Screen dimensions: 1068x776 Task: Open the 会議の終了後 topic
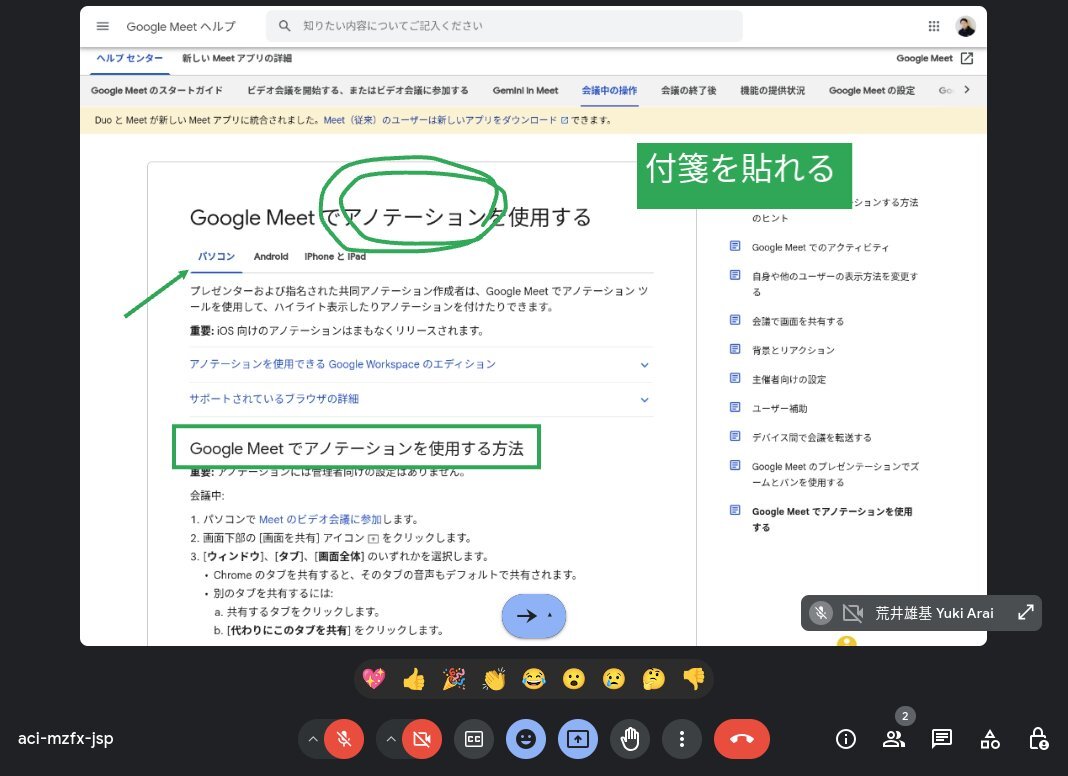click(689, 91)
